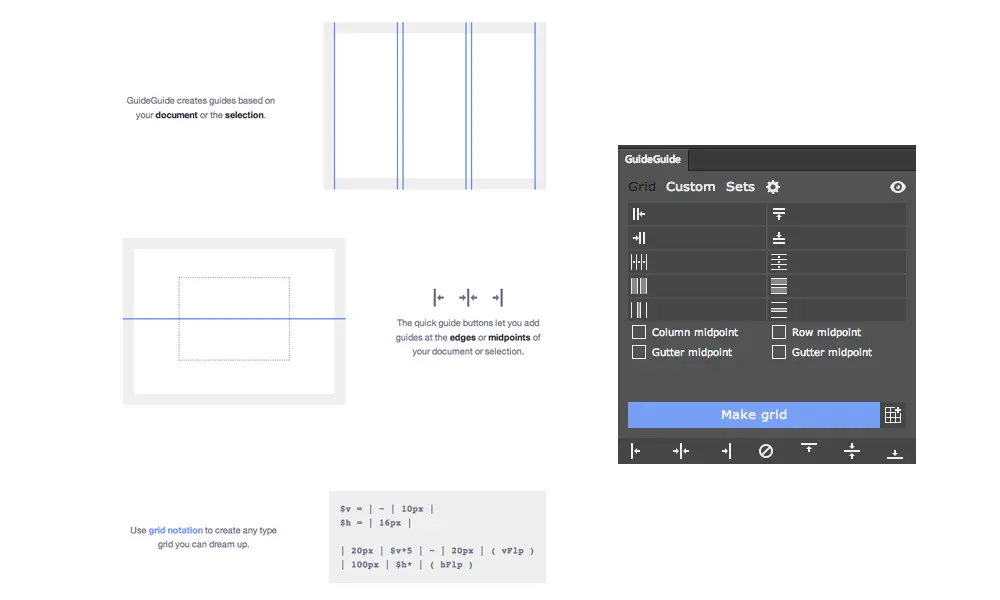Click text "The quick guide buttons let you add"
Viewport: 1000px width, 600px height.
(468, 323)
